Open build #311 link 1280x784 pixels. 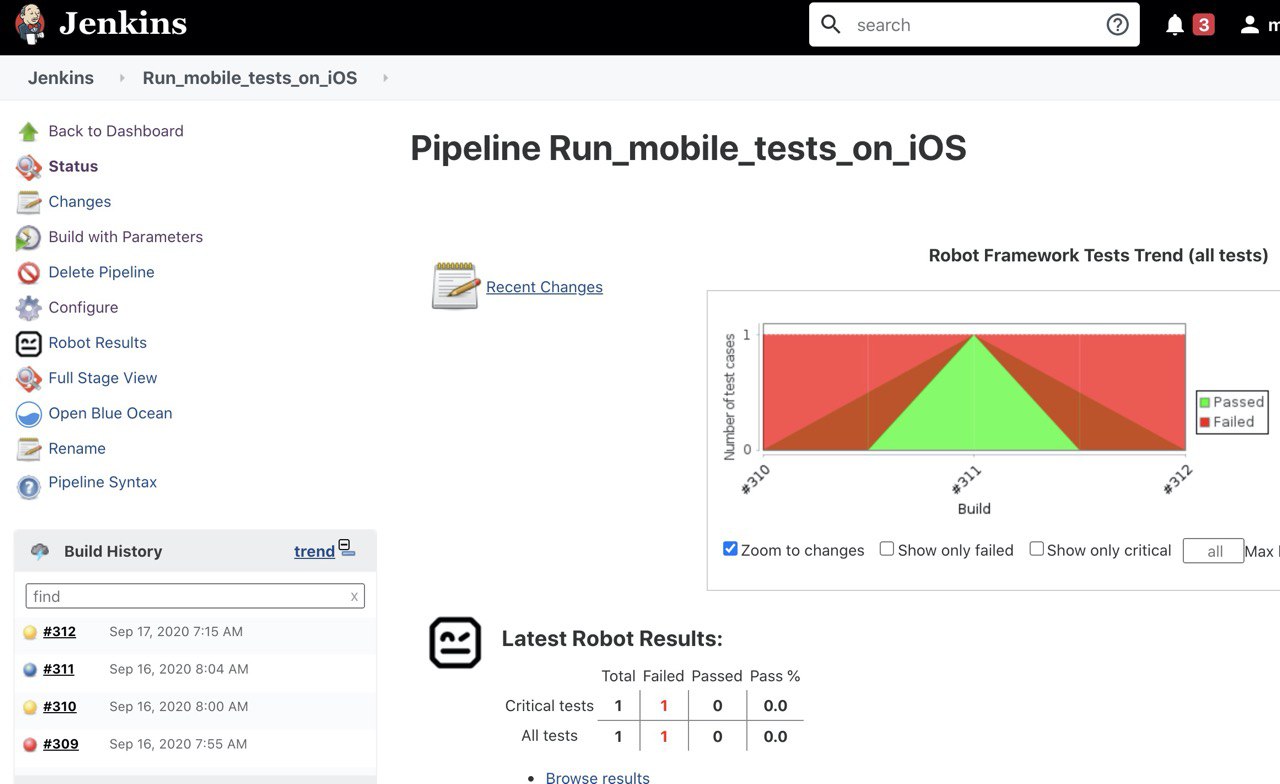pyautogui.click(x=58, y=669)
